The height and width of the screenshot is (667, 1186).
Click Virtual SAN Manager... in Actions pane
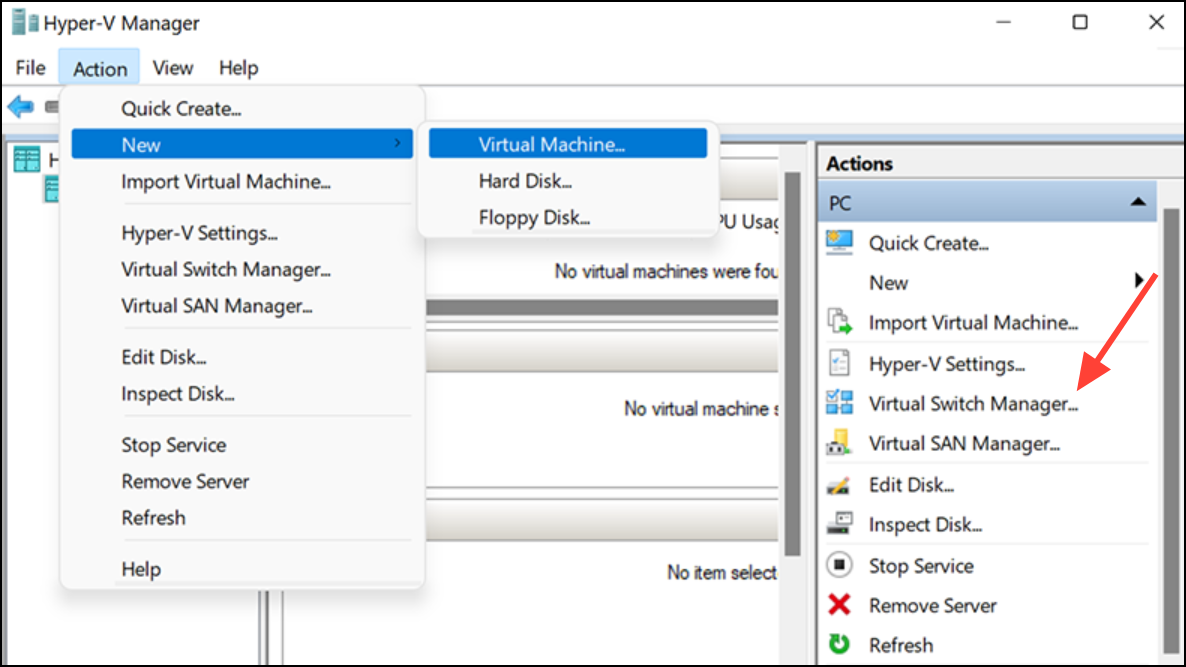click(964, 444)
